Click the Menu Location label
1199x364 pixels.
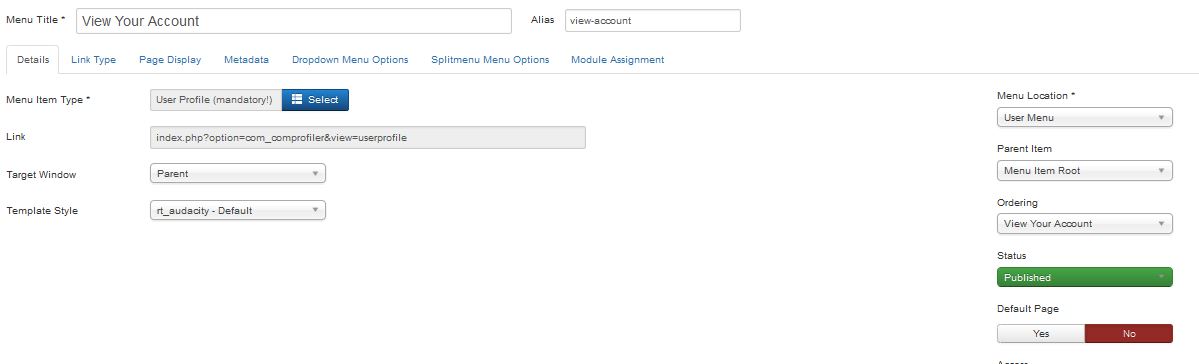pos(1036,96)
